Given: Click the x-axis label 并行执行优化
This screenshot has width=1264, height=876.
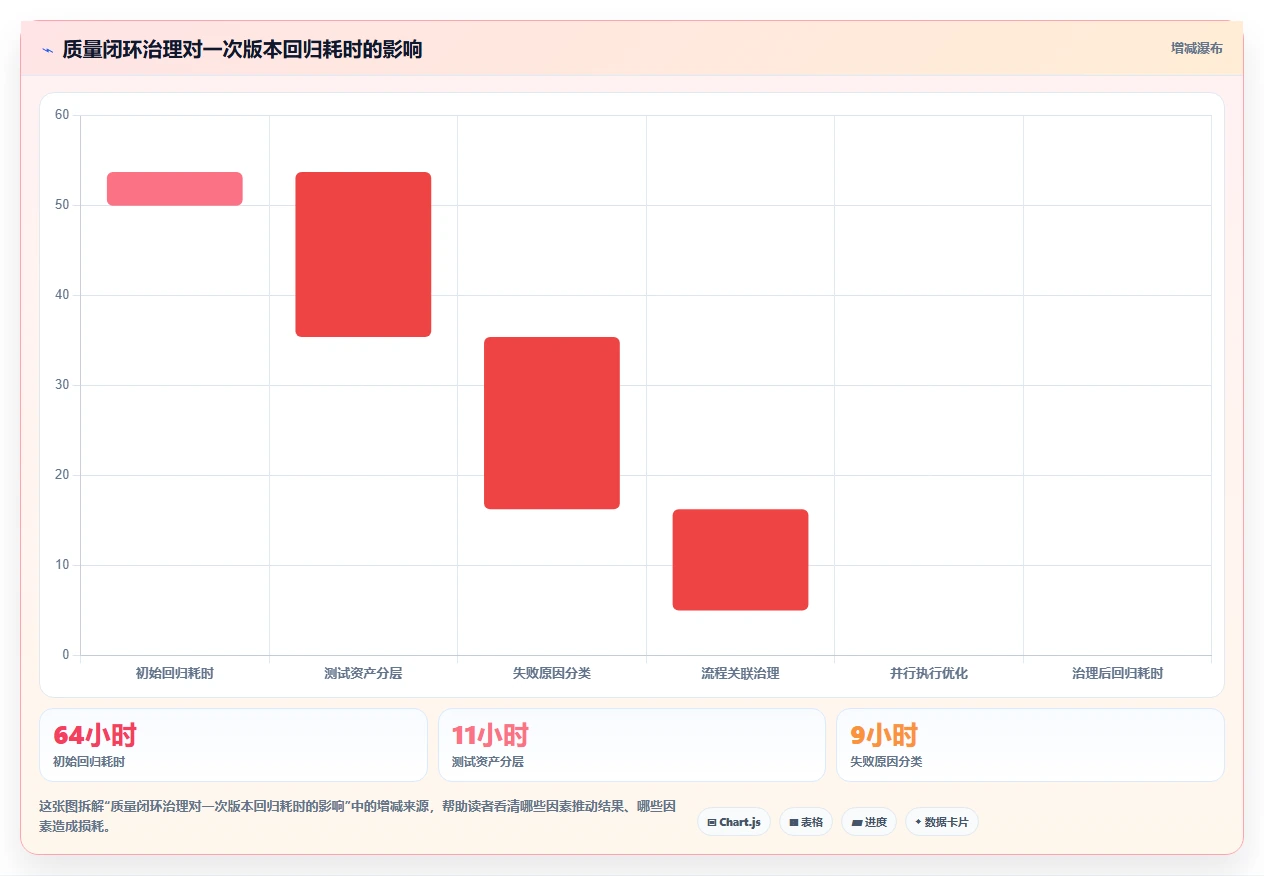Looking at the screenshot, I should 929,674.
